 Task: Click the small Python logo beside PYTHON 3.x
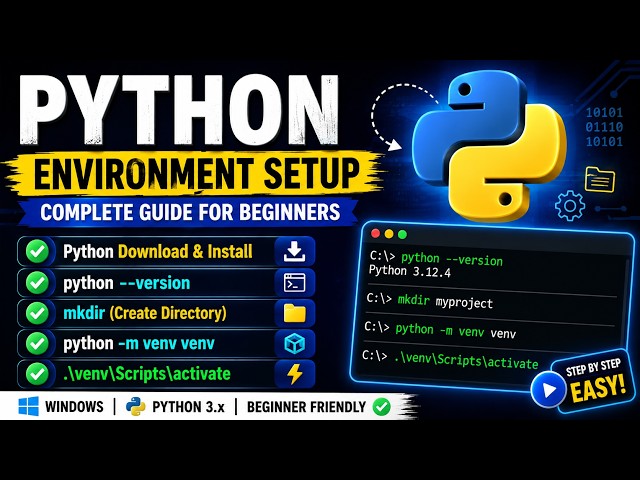tap(136, 407)
